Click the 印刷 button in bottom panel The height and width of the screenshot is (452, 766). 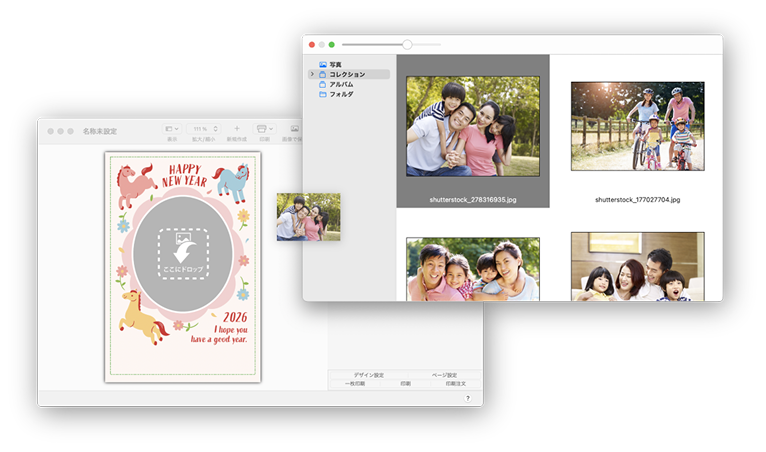pyautogui.click(x=406, y=384)
